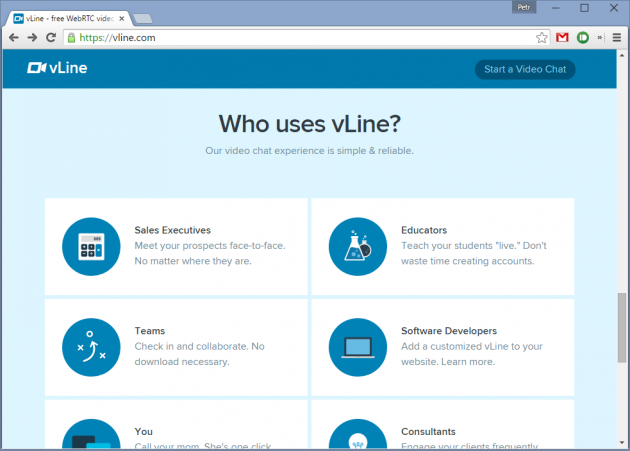Click Start a Video Chat button
630x451 pixels.
coord(525,69)
